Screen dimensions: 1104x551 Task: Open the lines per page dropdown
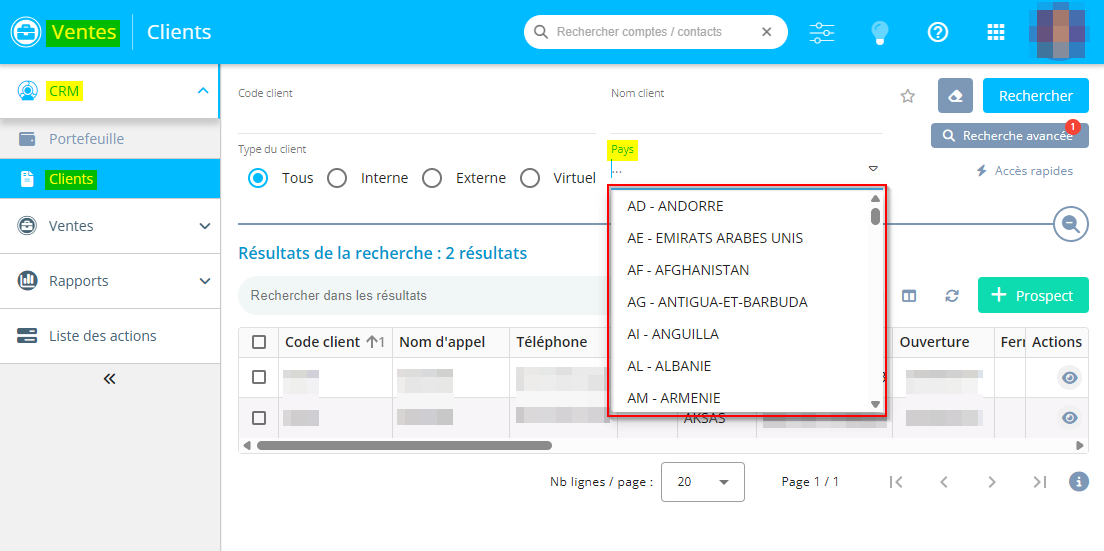pos(703,481)
